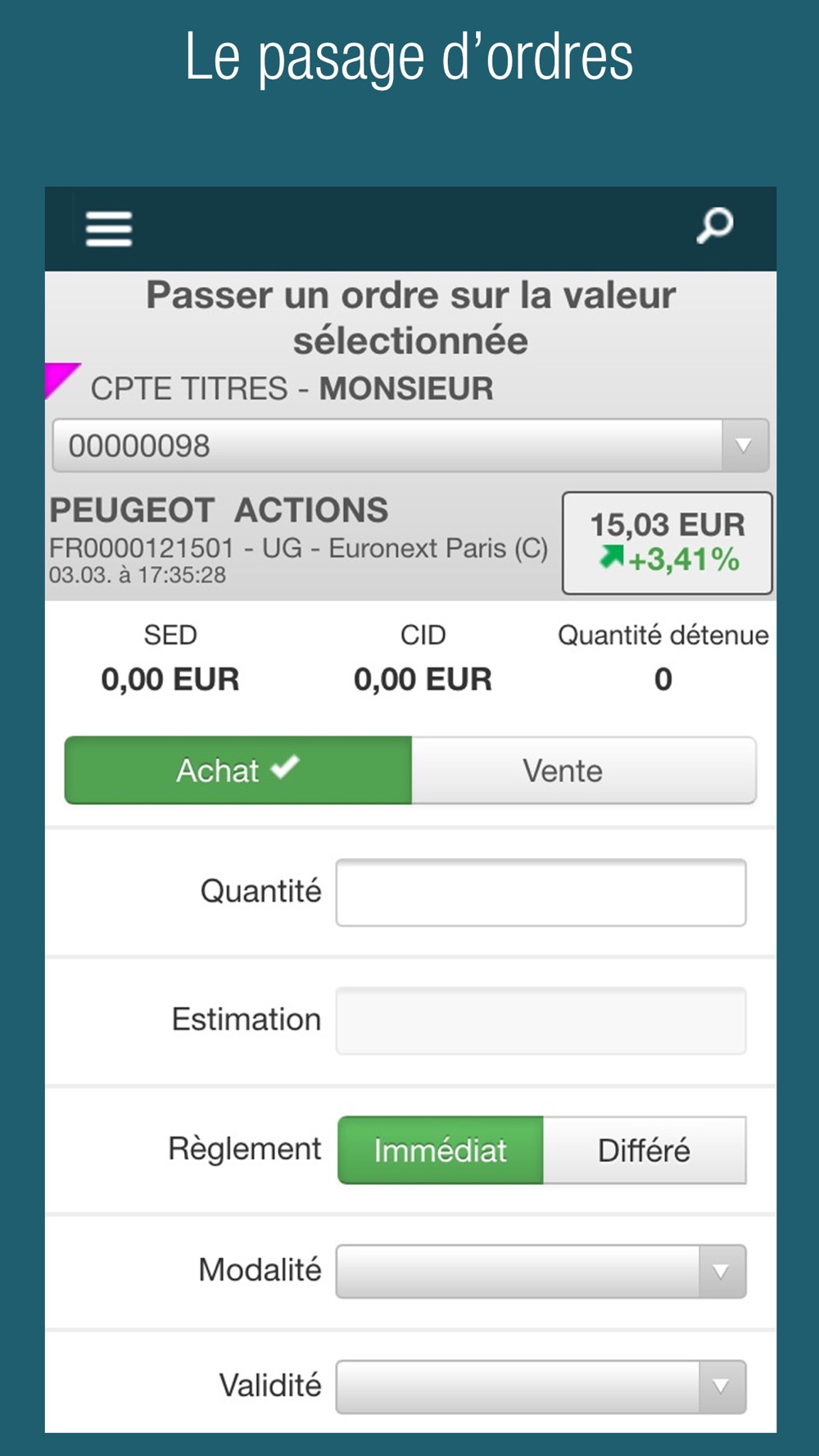Viewport: 819px width, 1456px height.
Task: Choose Différé settlement
Action: tap(644, 1150)
